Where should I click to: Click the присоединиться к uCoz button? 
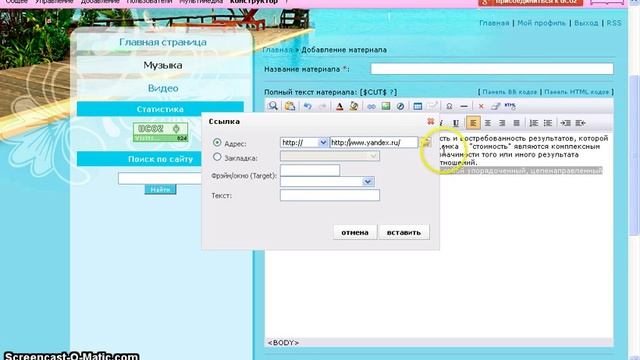click(531, 2)
